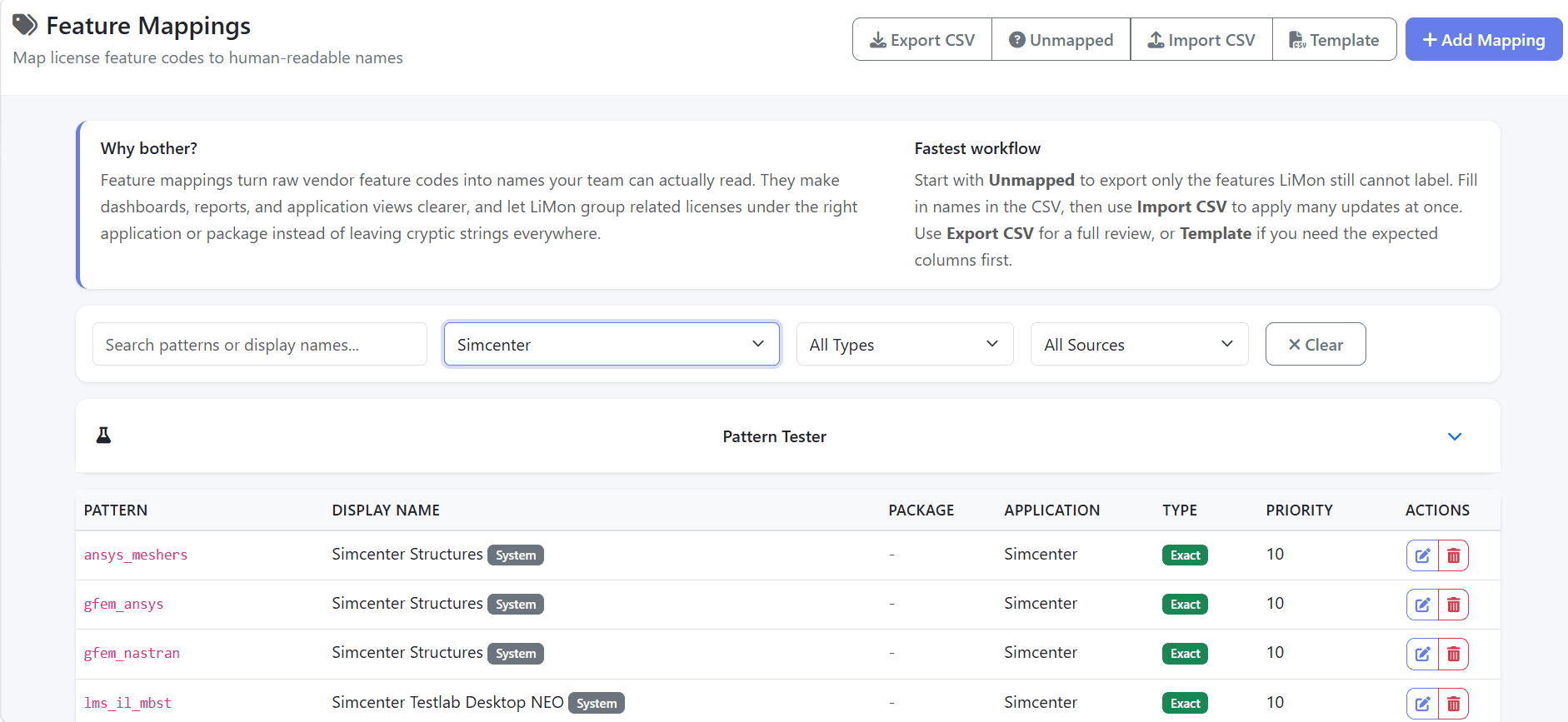This screenshot has height=722, width=1568.
Task: Delete the lms_il_mbst mapping
Action: (x=1453, y=704)
